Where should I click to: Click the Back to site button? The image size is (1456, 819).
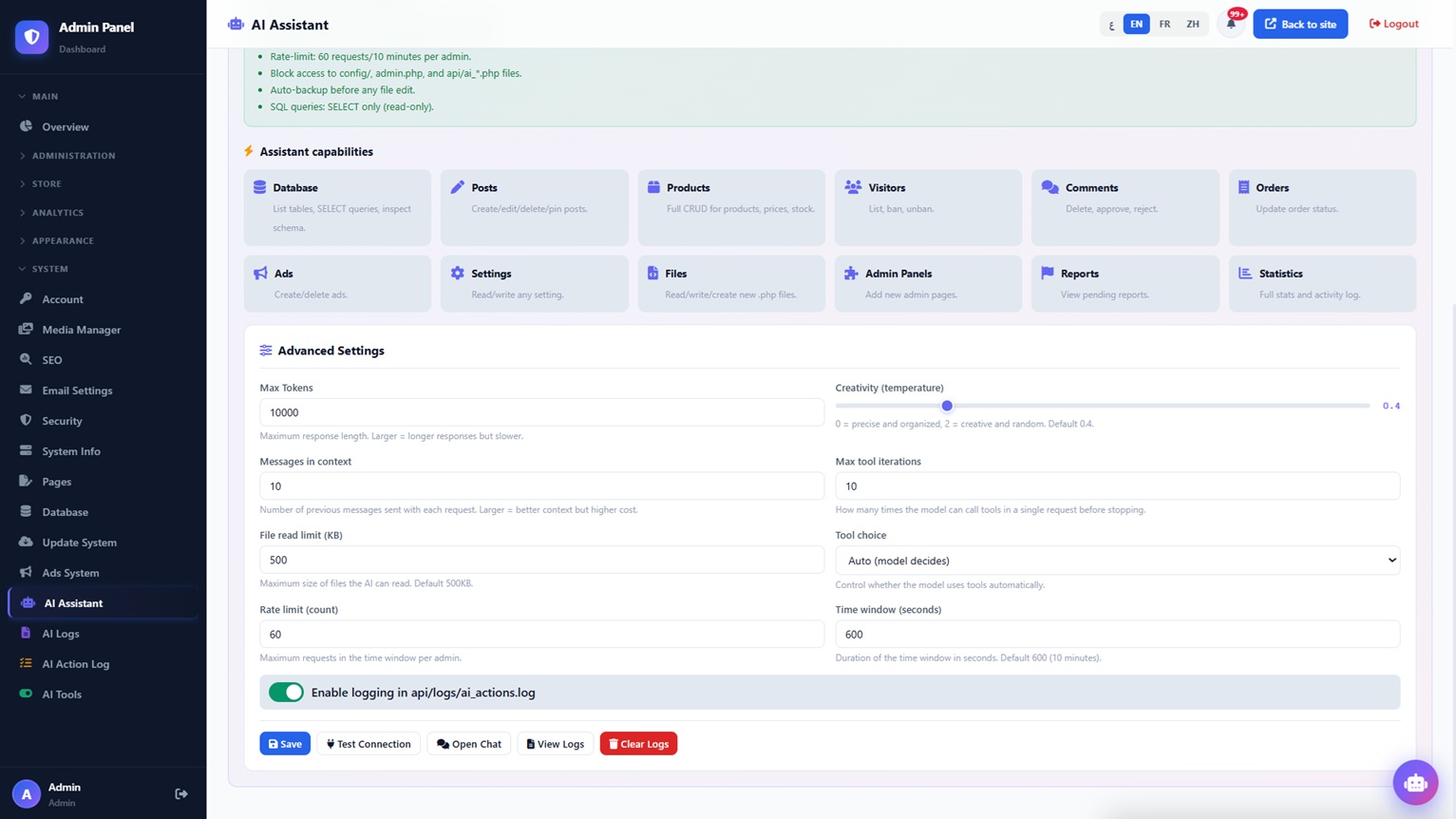click(x=1300, y=24)
